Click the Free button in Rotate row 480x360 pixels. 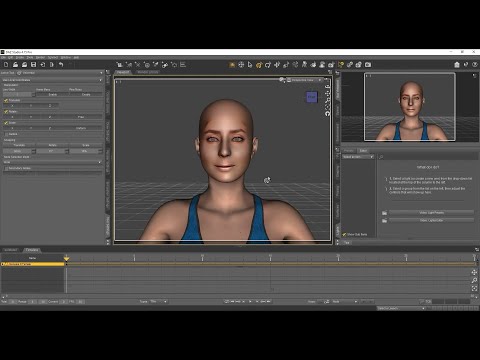[x=81, y=117]
